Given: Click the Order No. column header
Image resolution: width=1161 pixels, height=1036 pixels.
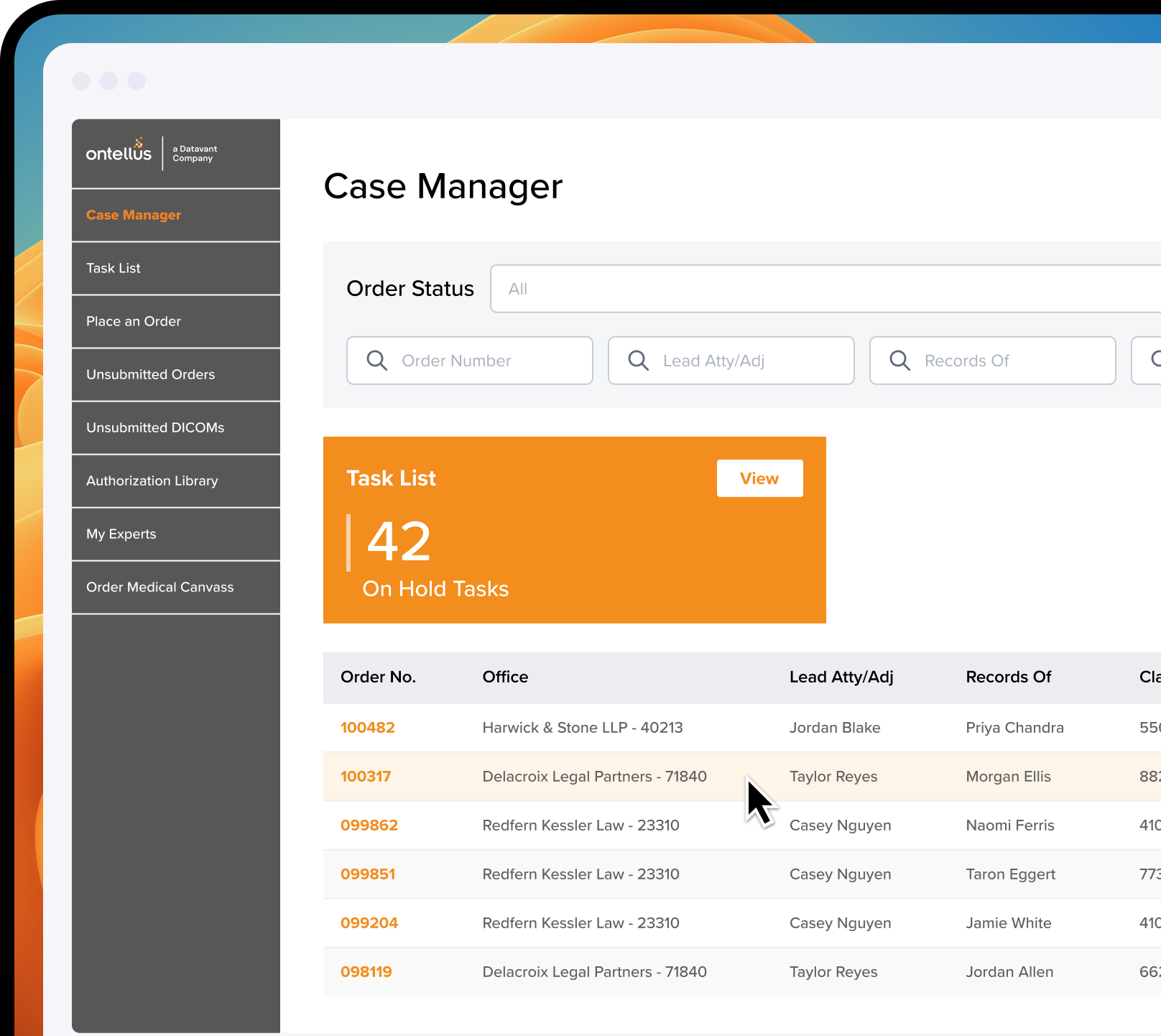Looking at the screenshot, I should tap(379, 677).
